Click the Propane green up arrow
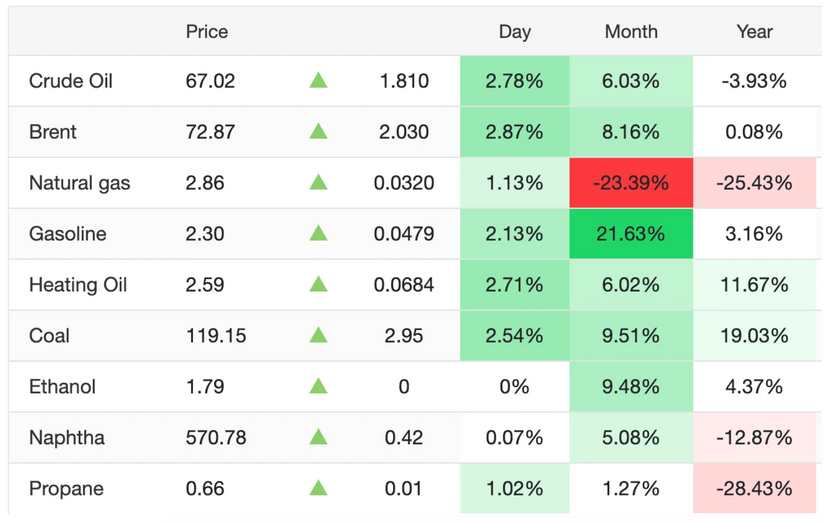The width and height of the screenshot is (825, 522). tap(318, 489)
